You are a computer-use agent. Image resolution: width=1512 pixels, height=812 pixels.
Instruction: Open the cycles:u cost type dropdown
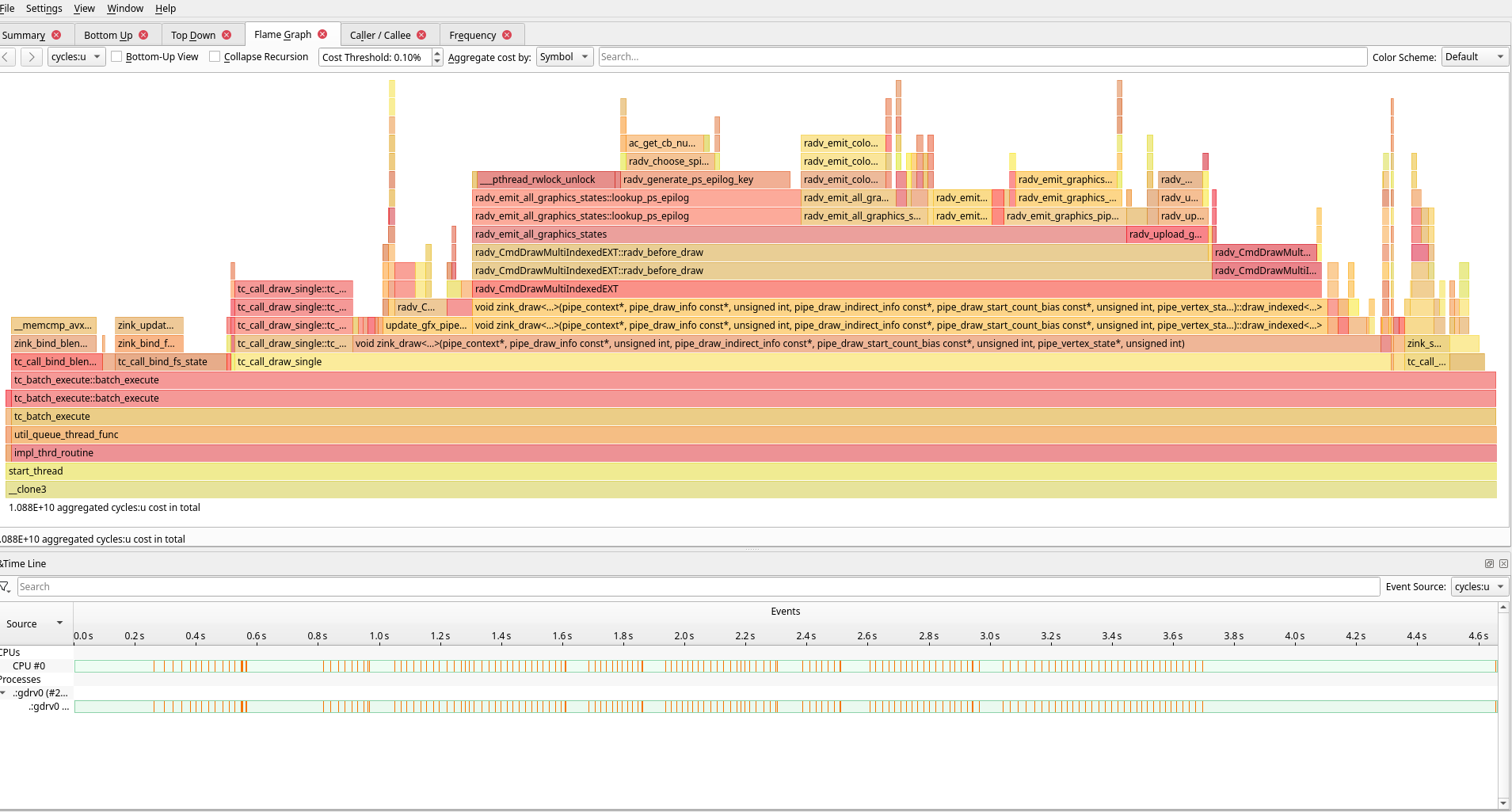click(x=77, y=57)
